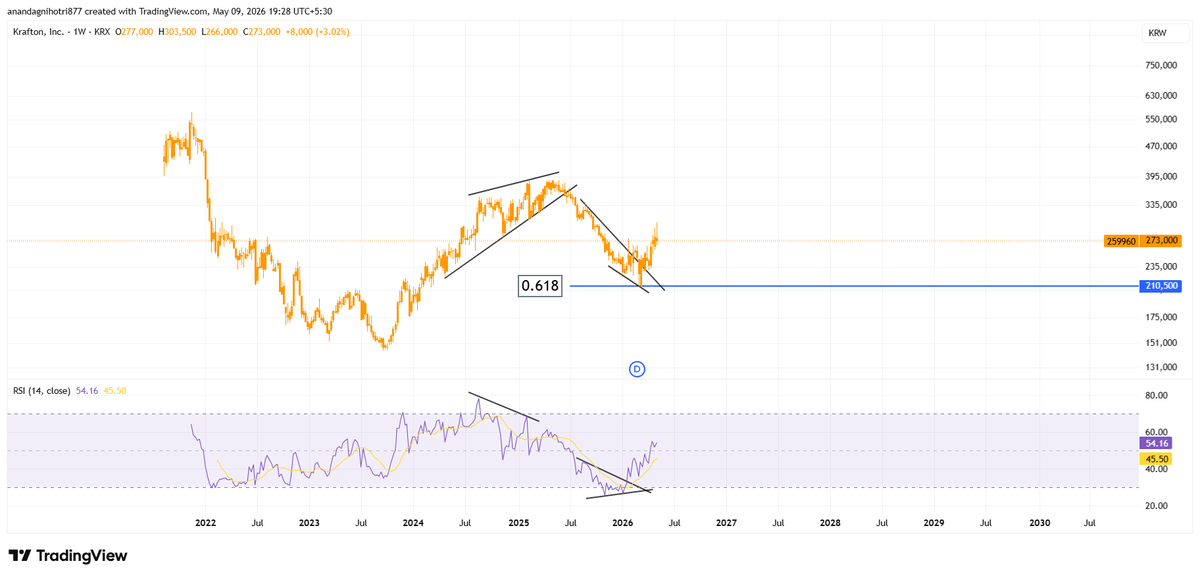1200x578 pixels.
Task: Click the low value L266,000
Action: [x=219, y=32]
